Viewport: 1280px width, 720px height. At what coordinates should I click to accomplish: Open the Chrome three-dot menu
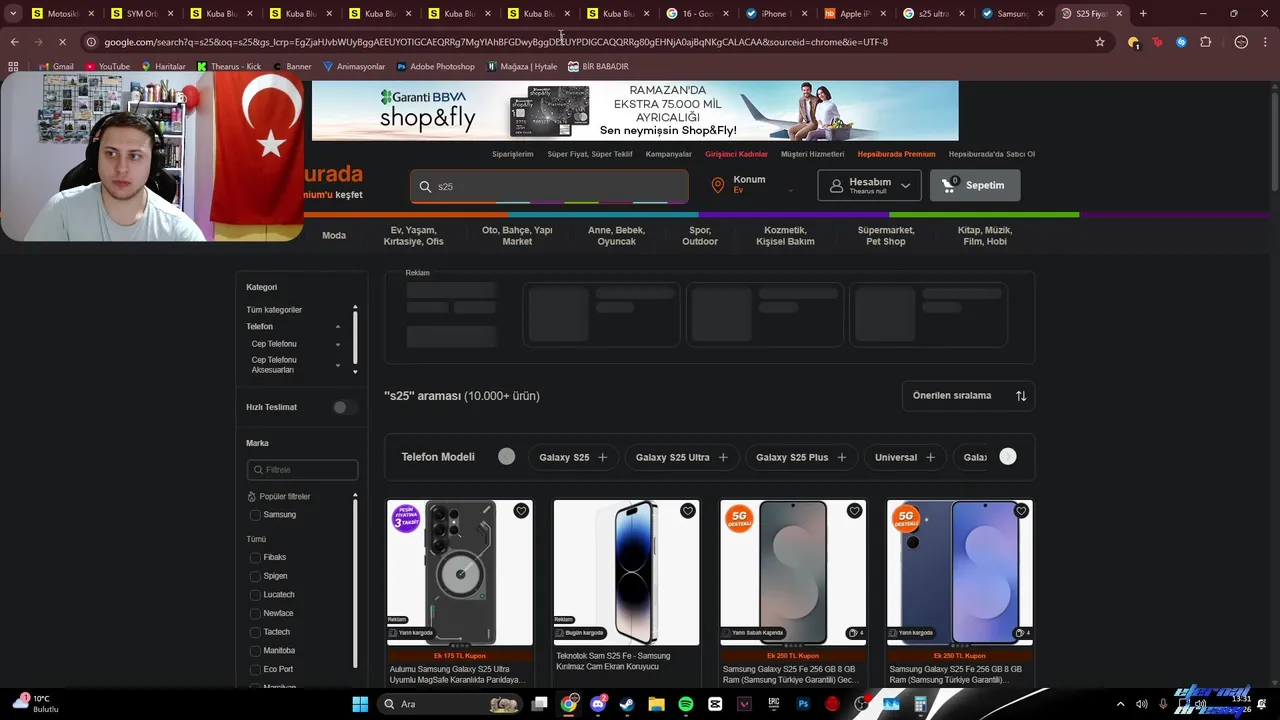pos(1265,42)
